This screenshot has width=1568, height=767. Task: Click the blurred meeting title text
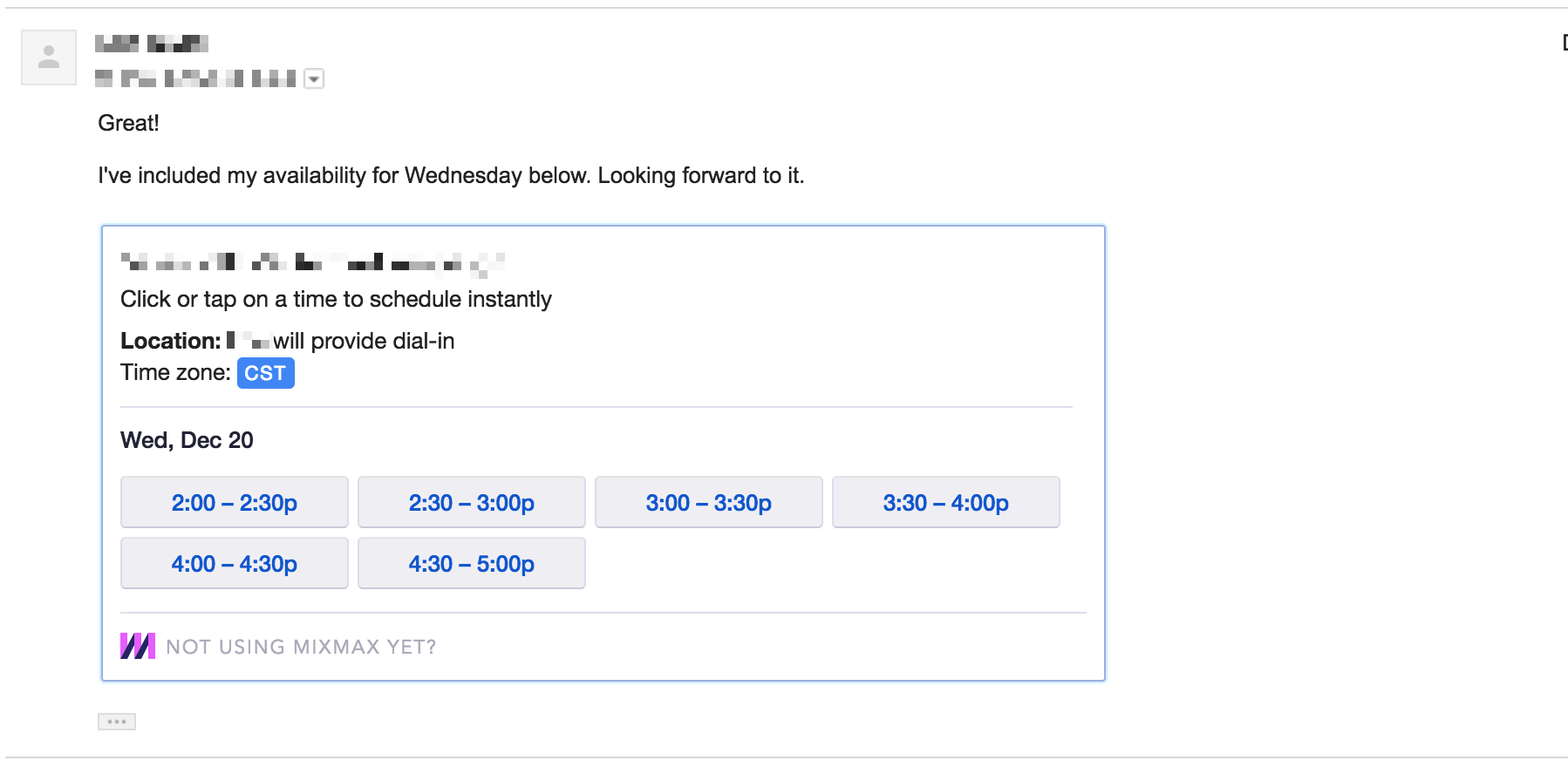(313, 261)
